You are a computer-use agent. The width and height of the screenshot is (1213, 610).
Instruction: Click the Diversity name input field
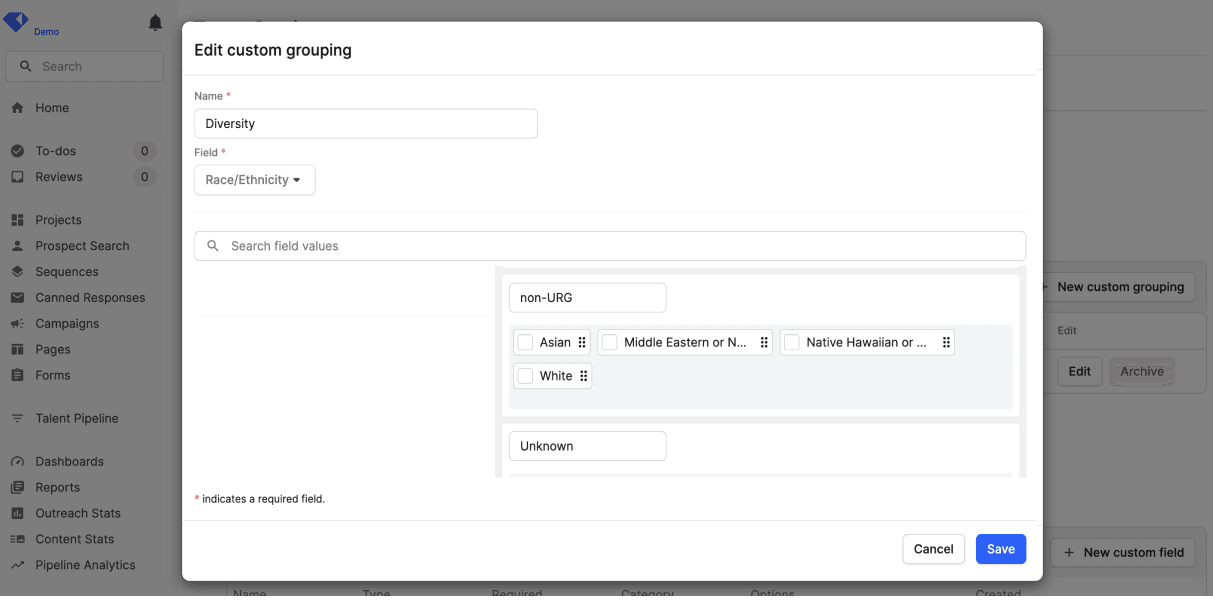tap(365, 124)
